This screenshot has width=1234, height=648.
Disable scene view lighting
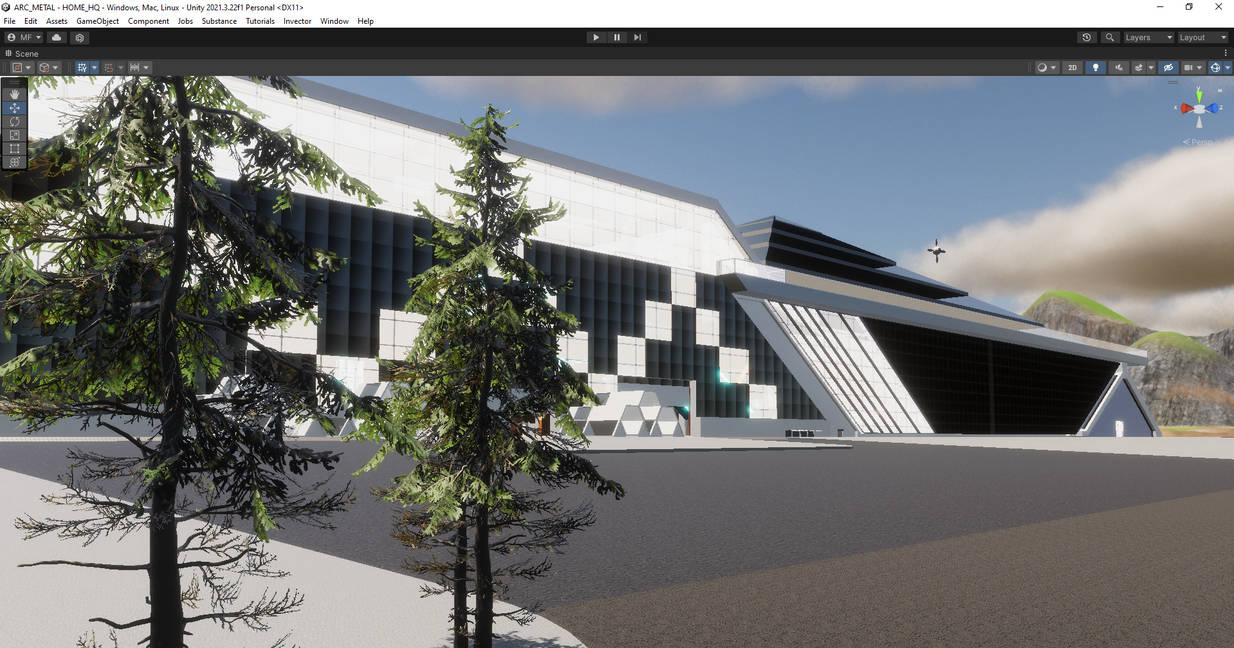point(1095,67)
